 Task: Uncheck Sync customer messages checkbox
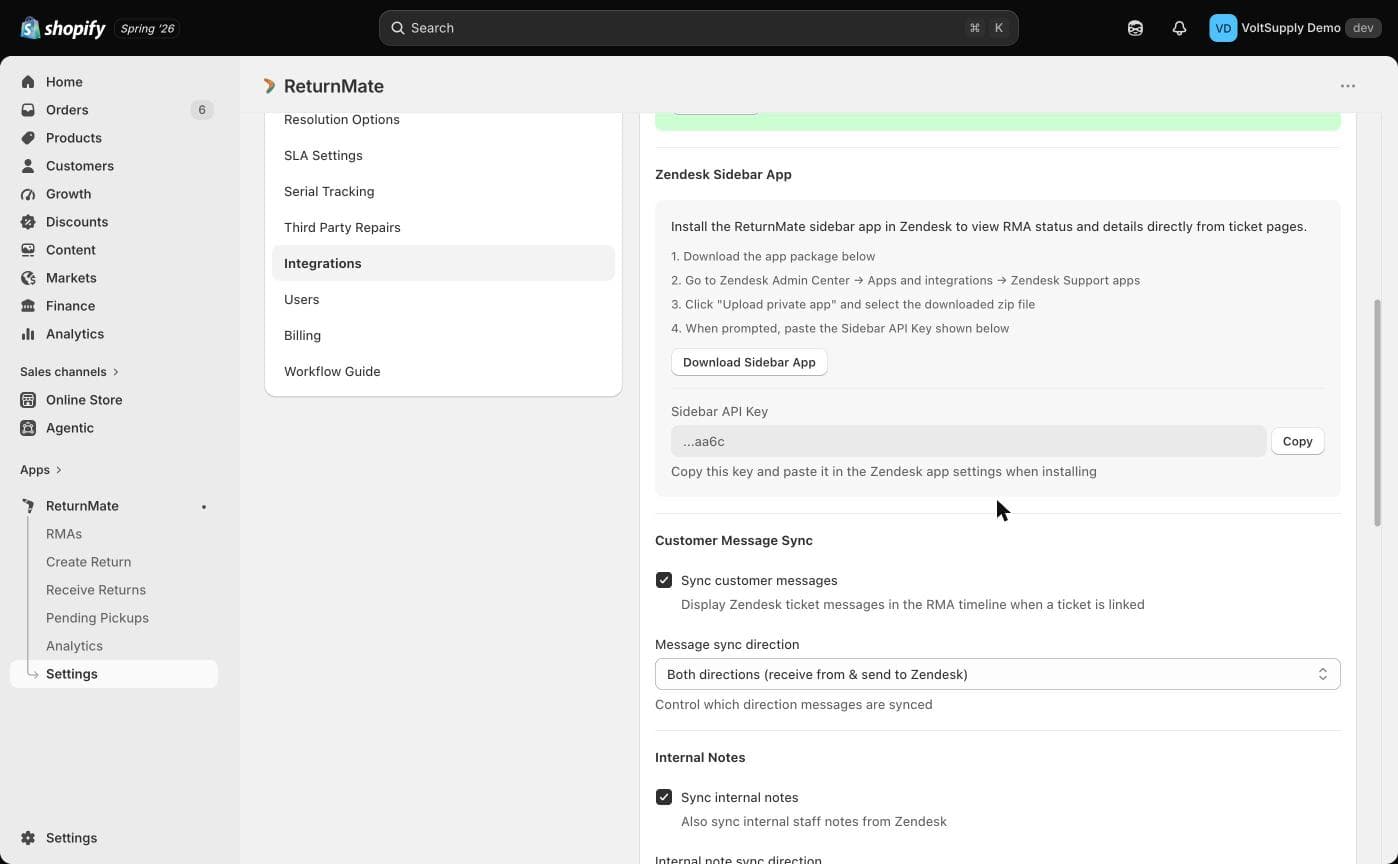click(664, 580)
